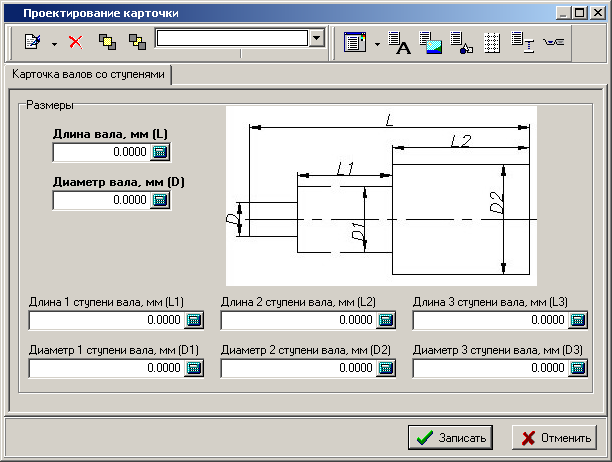Open the arrow beside the edit icon
The width and height of the screenshot is (612, 462).
click(x=54, y=44)
